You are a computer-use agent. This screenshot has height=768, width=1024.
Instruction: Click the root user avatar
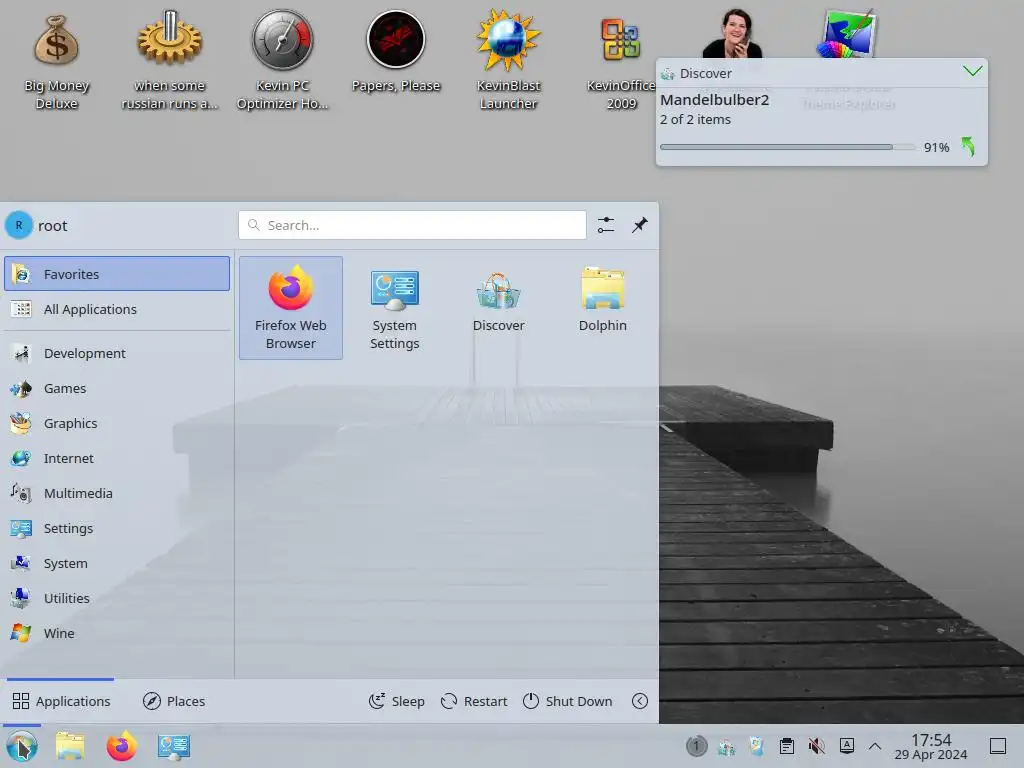pos(19,225)
